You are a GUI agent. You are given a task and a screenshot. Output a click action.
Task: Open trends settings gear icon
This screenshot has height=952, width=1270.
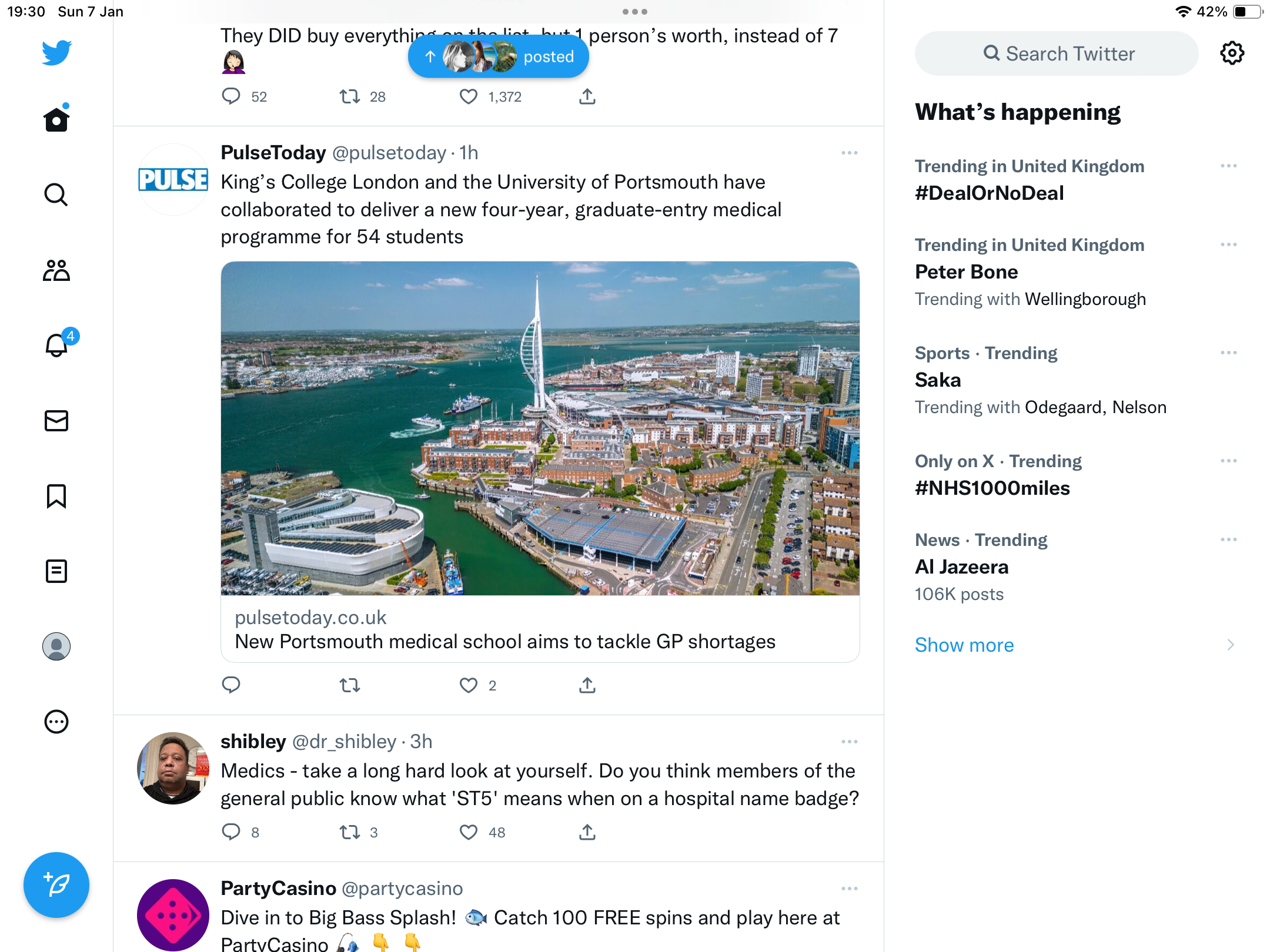click(x=1232, y=53)
